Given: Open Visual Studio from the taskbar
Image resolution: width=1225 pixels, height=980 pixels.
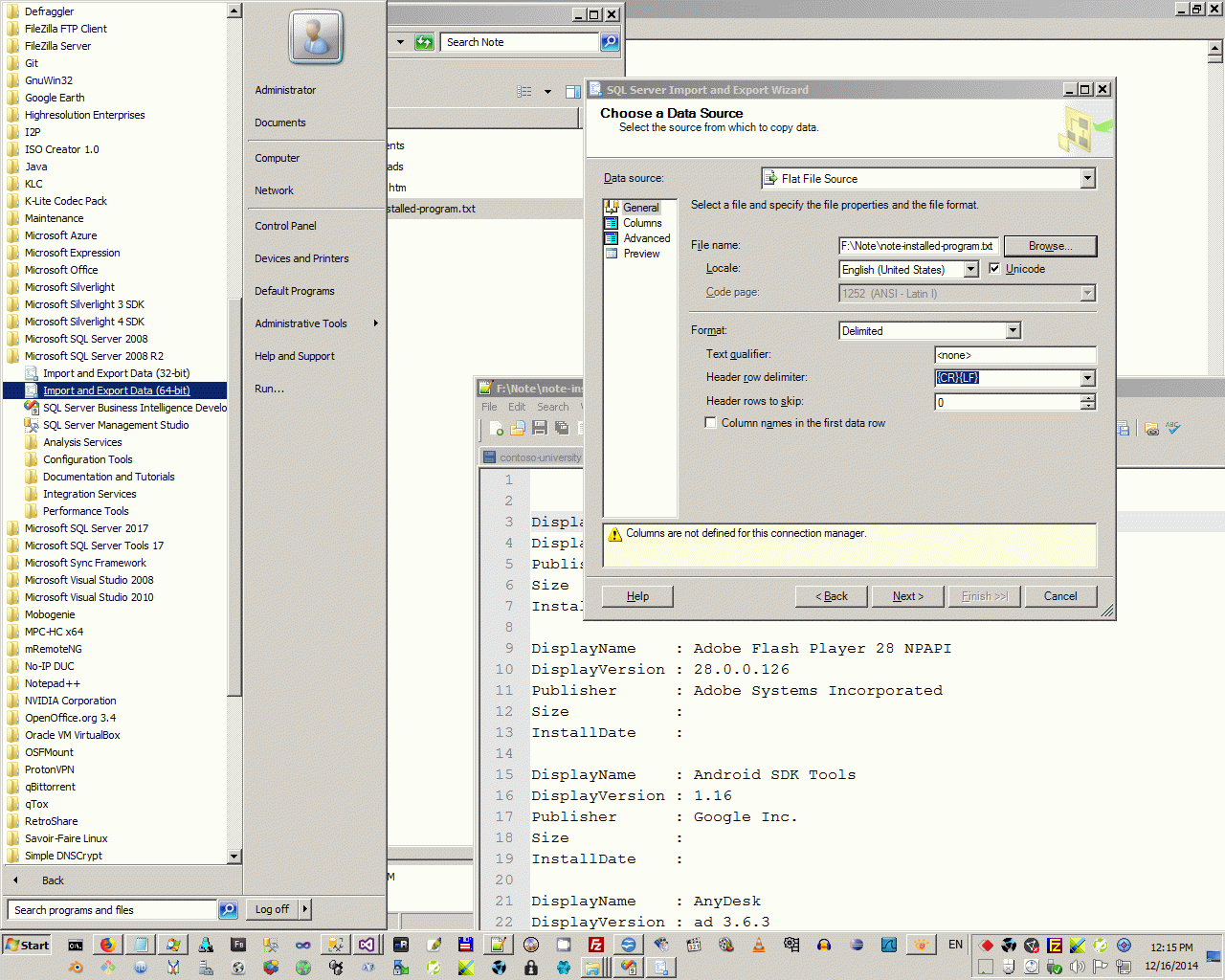Looking at the screenshot, I should point(367,945).
